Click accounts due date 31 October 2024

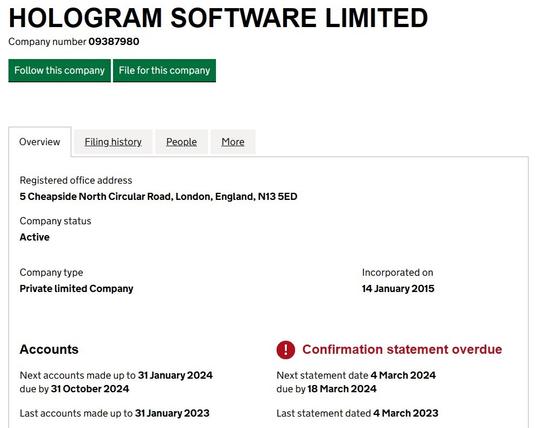point(90,389)
